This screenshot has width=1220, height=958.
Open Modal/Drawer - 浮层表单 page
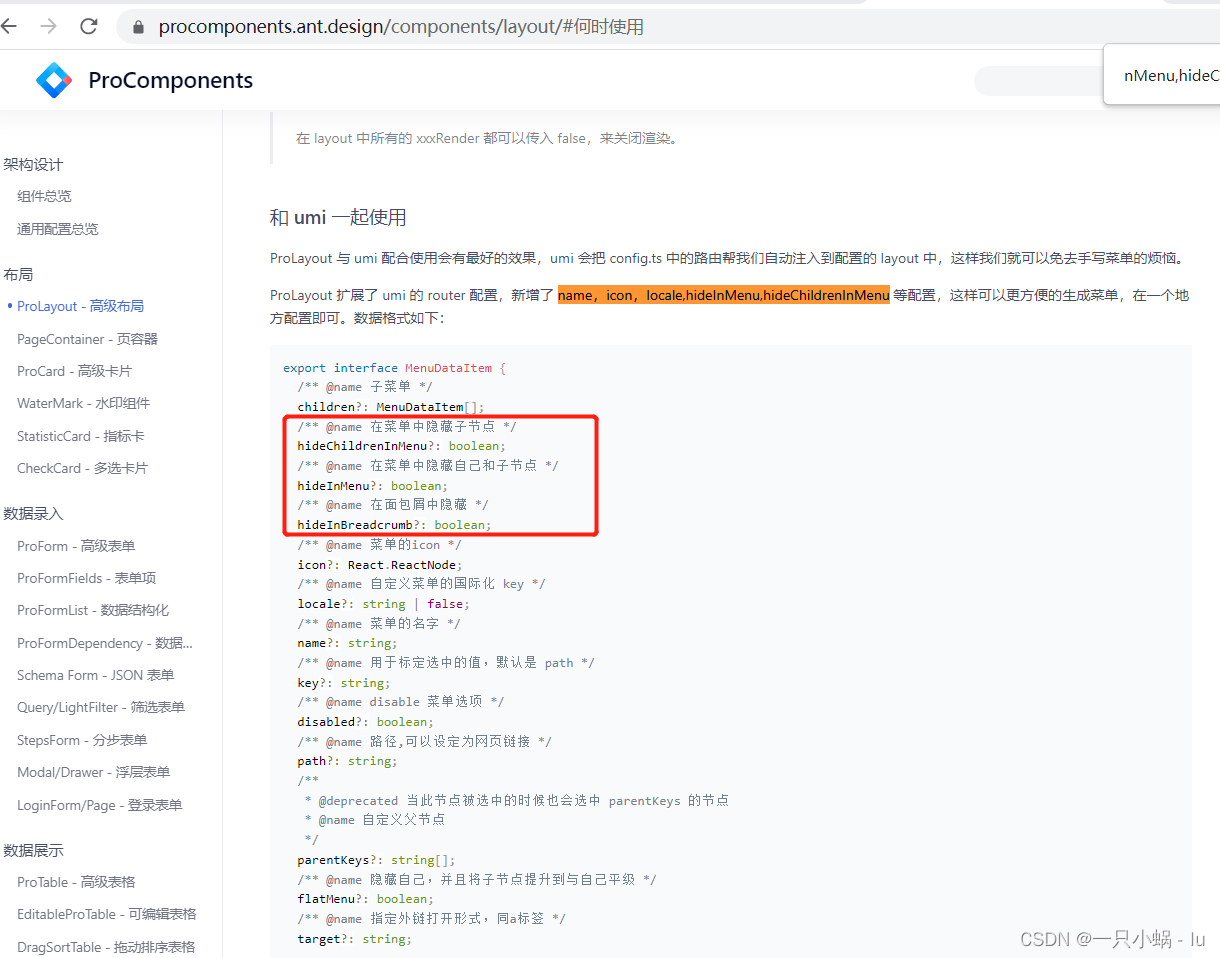point(94,772)
